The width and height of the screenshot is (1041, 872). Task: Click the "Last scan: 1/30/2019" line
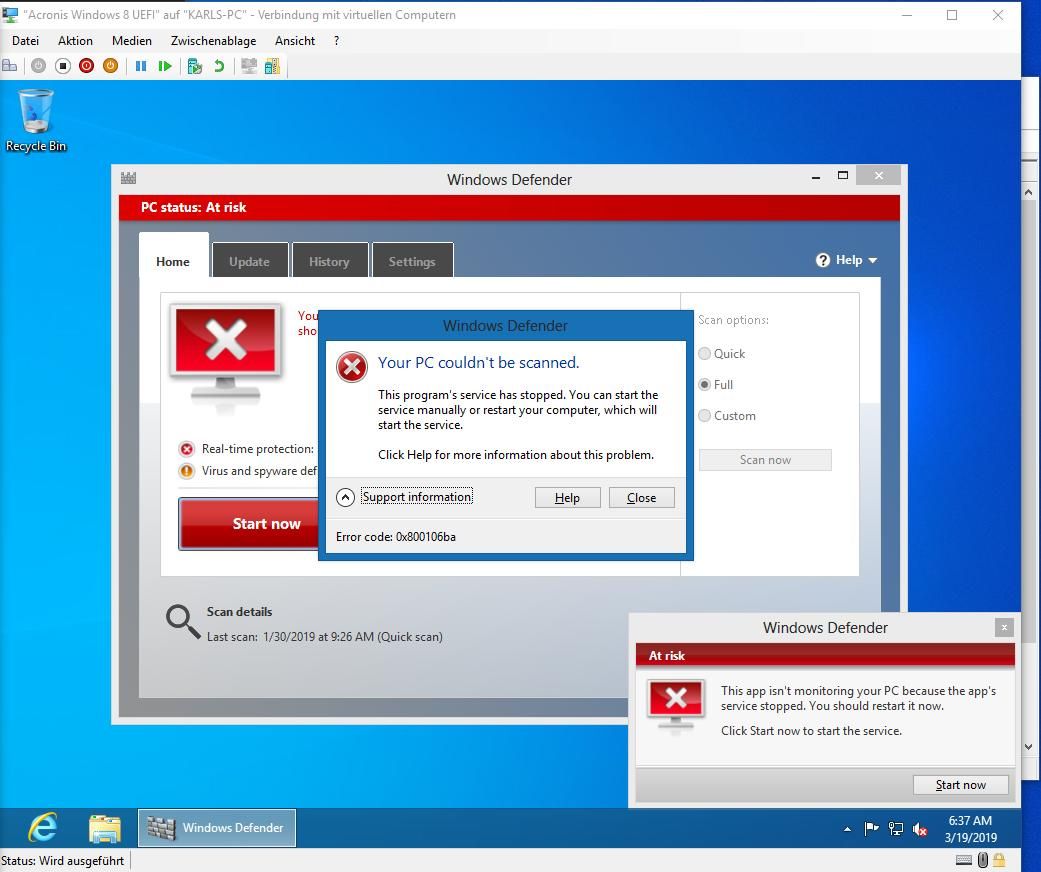pyautogui.click(x=325, y=636)
